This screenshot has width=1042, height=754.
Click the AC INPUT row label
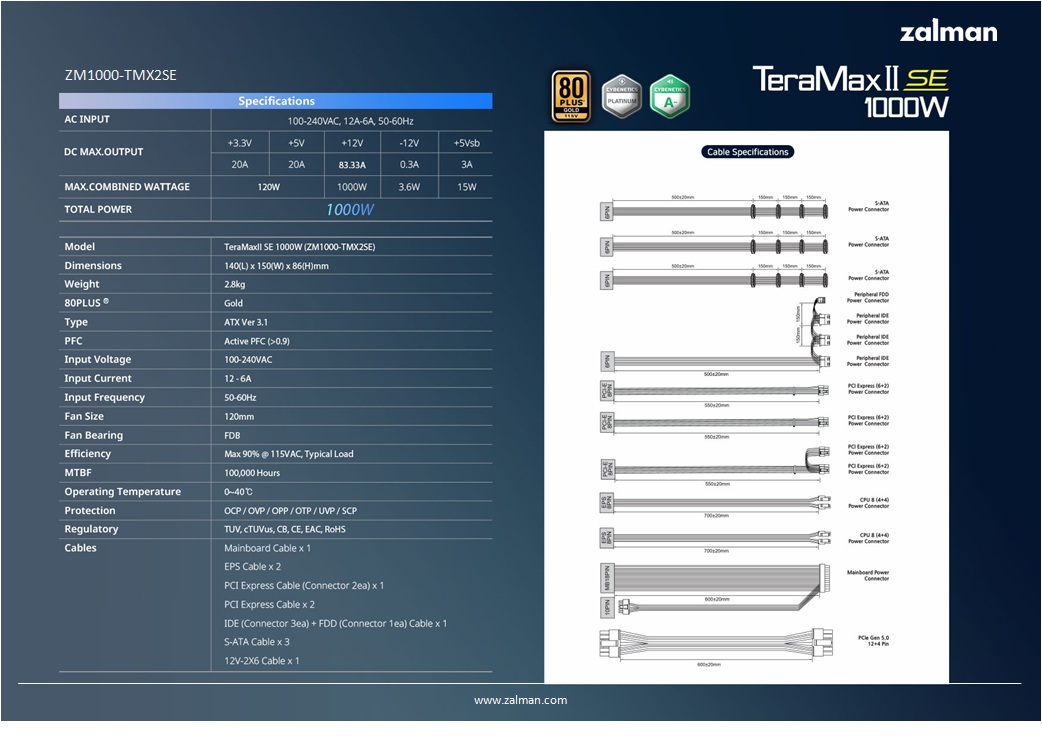(x=87, y=119)
